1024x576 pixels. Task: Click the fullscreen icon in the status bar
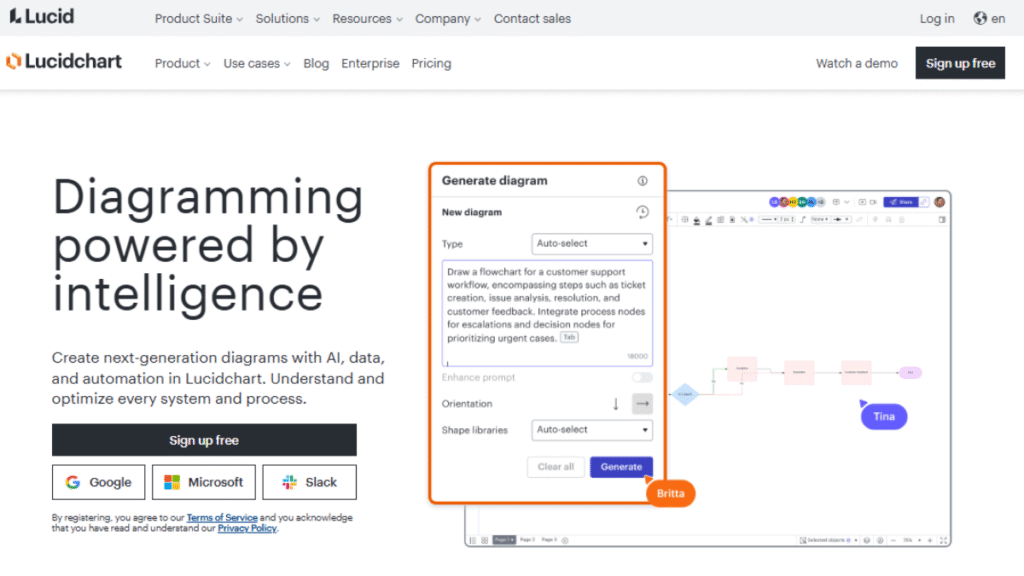tap(944, 540)
